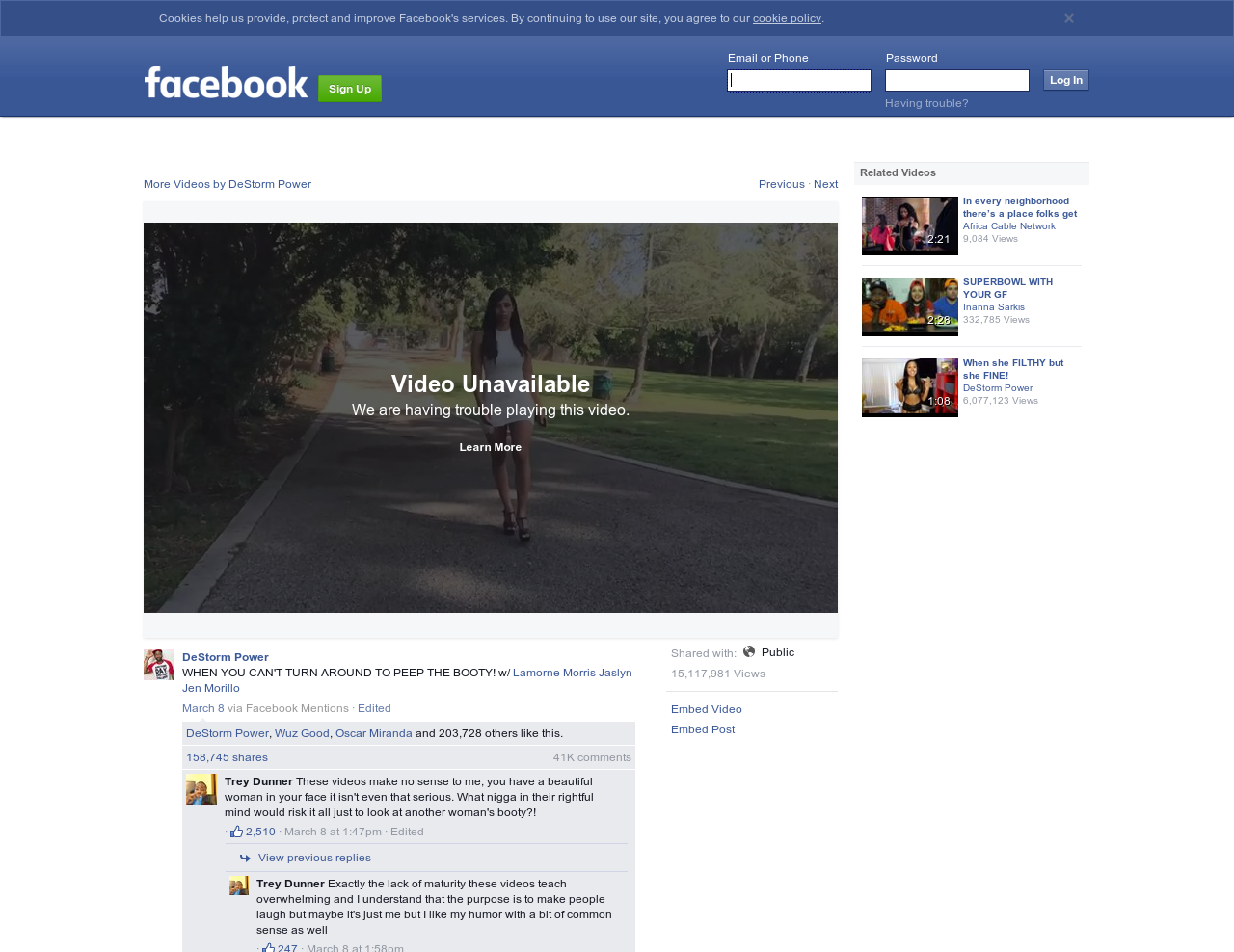Click Learn More on the unavailable video
1234x952 pixels.
pos(491,447)
